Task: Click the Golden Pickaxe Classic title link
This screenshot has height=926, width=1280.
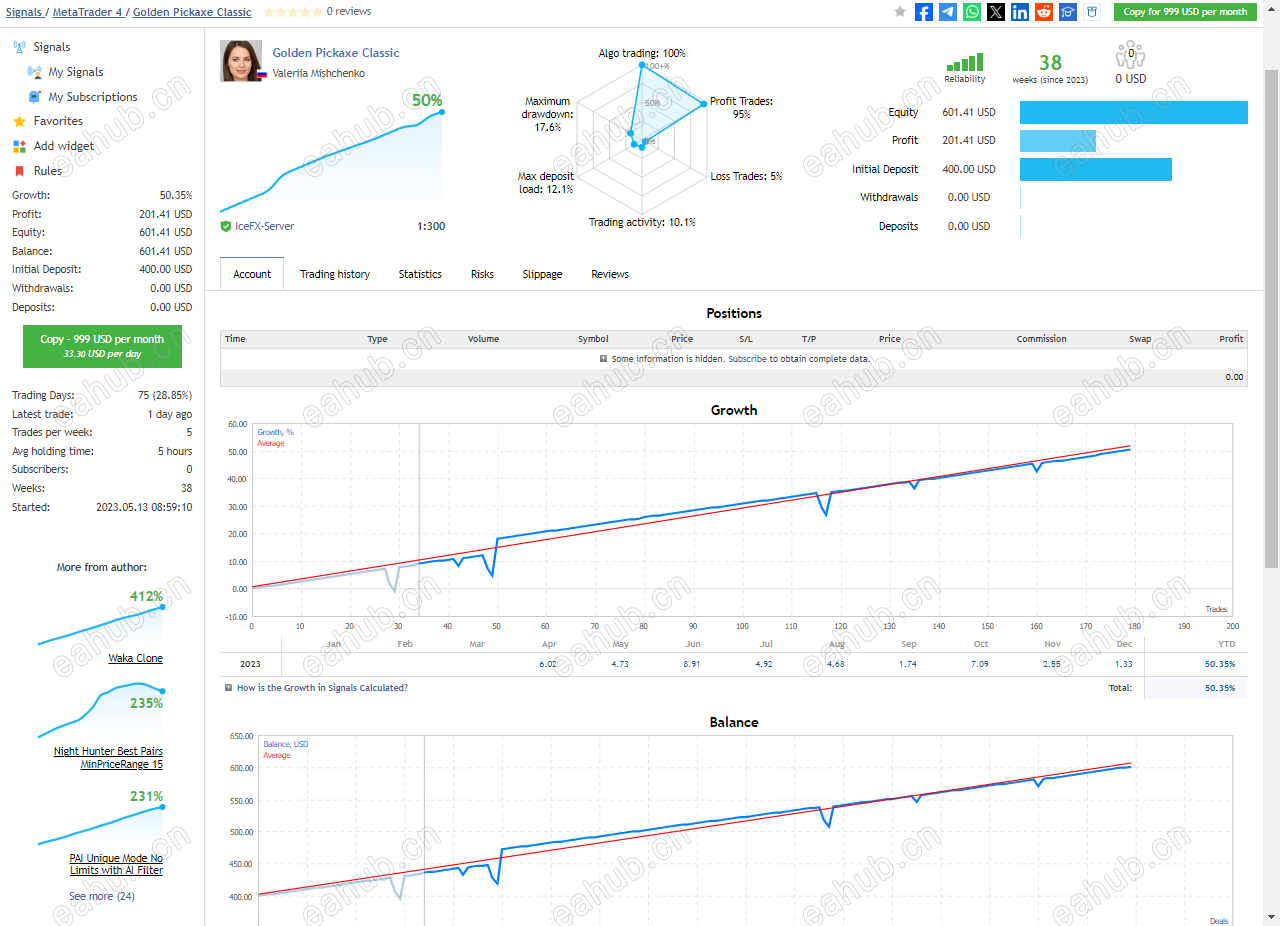Action: pos(336,53)
